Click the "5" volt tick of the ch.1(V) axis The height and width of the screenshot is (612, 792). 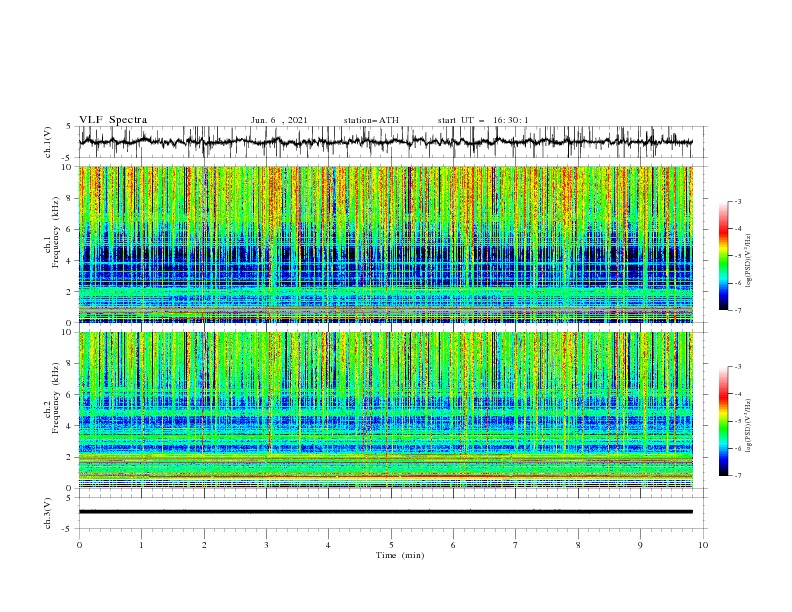69,126
